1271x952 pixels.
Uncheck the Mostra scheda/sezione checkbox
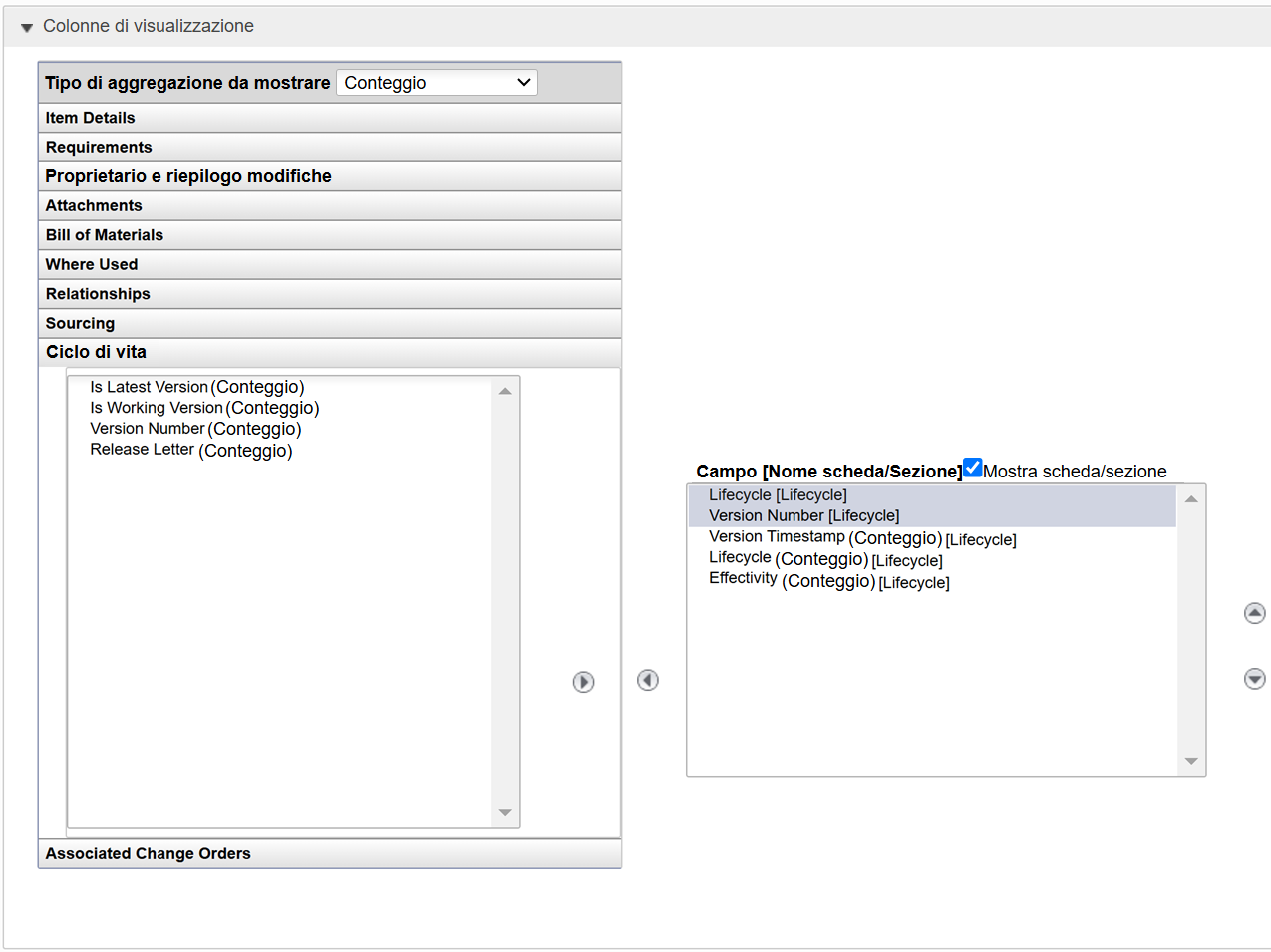[x=972, y=467]
